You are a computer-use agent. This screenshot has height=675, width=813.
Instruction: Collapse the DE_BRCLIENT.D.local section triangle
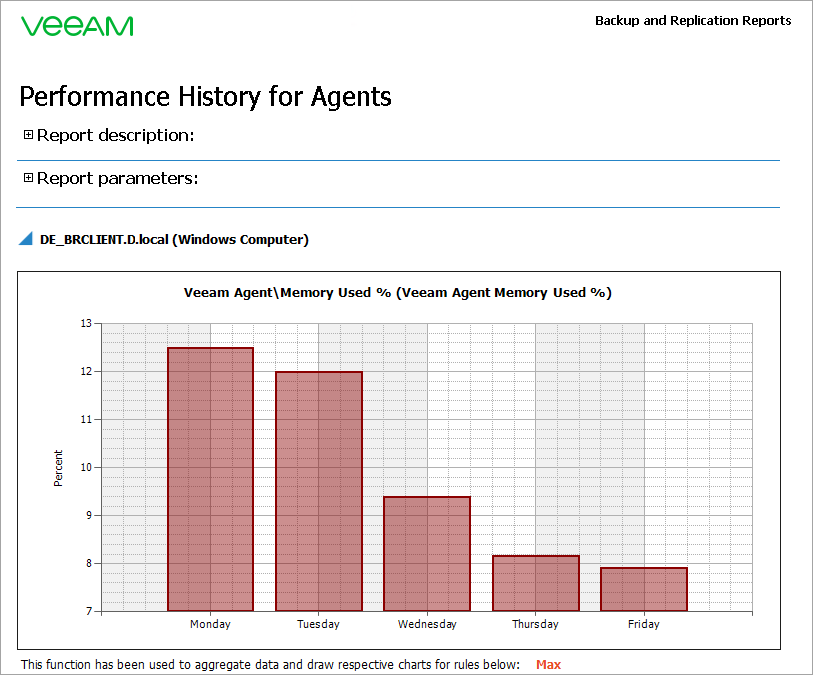[26, 238]
